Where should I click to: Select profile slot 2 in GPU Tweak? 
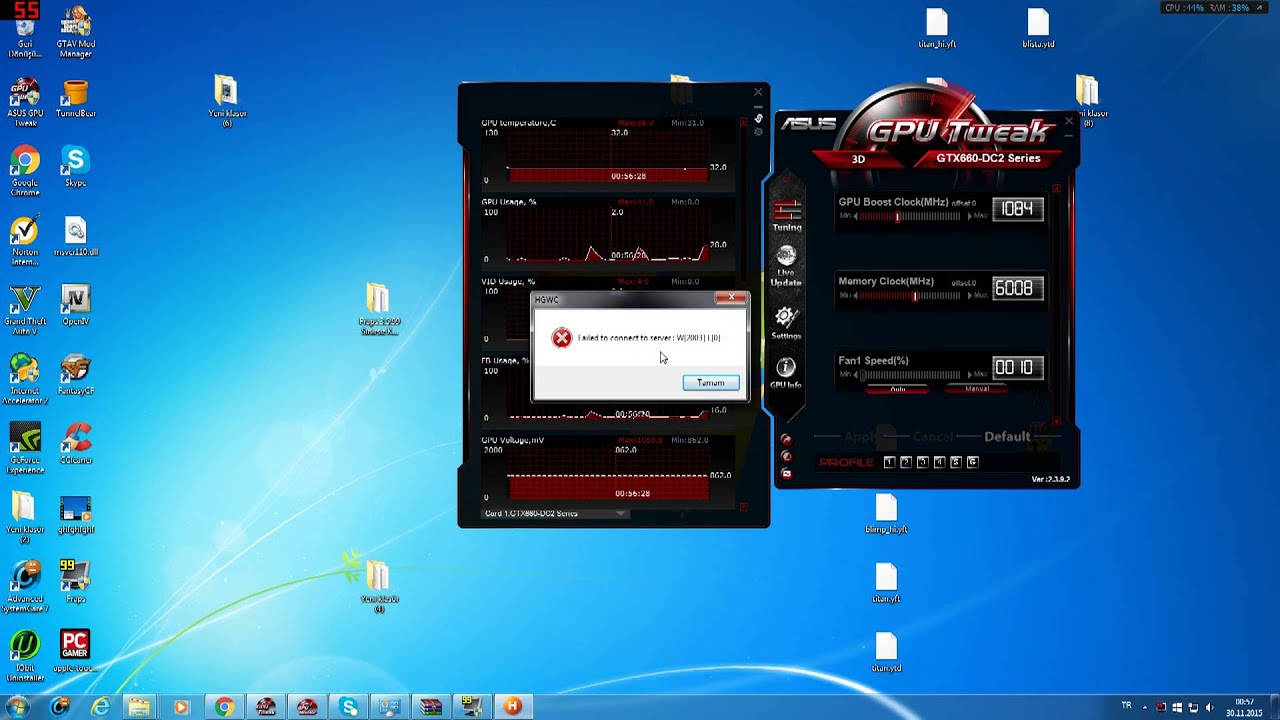click(906, 462)
